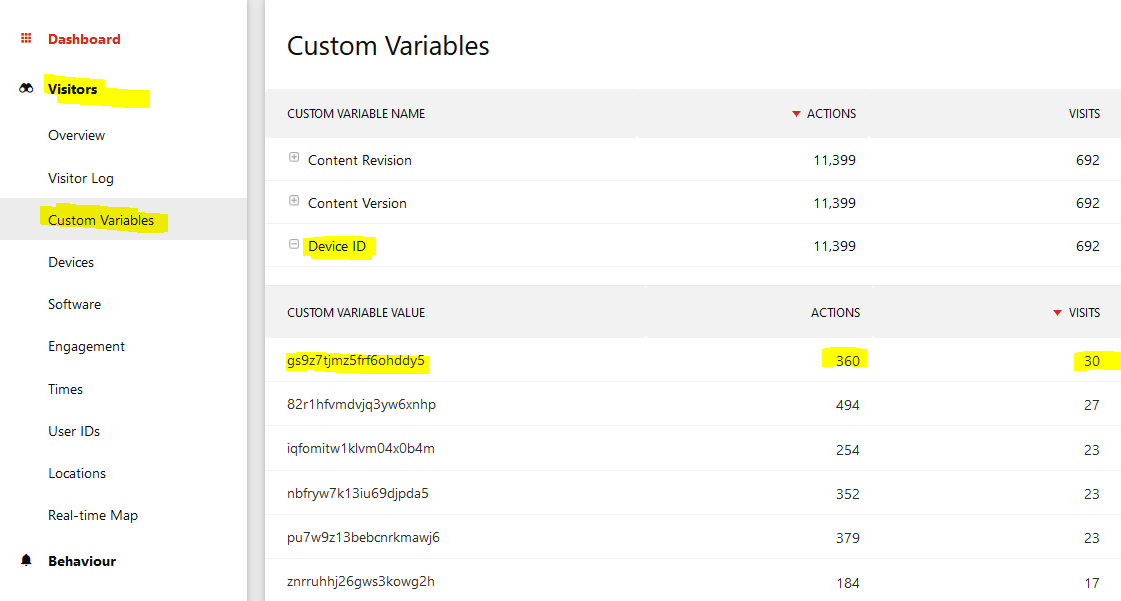This screenshot has height=601, width=1121.
Task: Click visits count 27
Action: coord(1092,405)
